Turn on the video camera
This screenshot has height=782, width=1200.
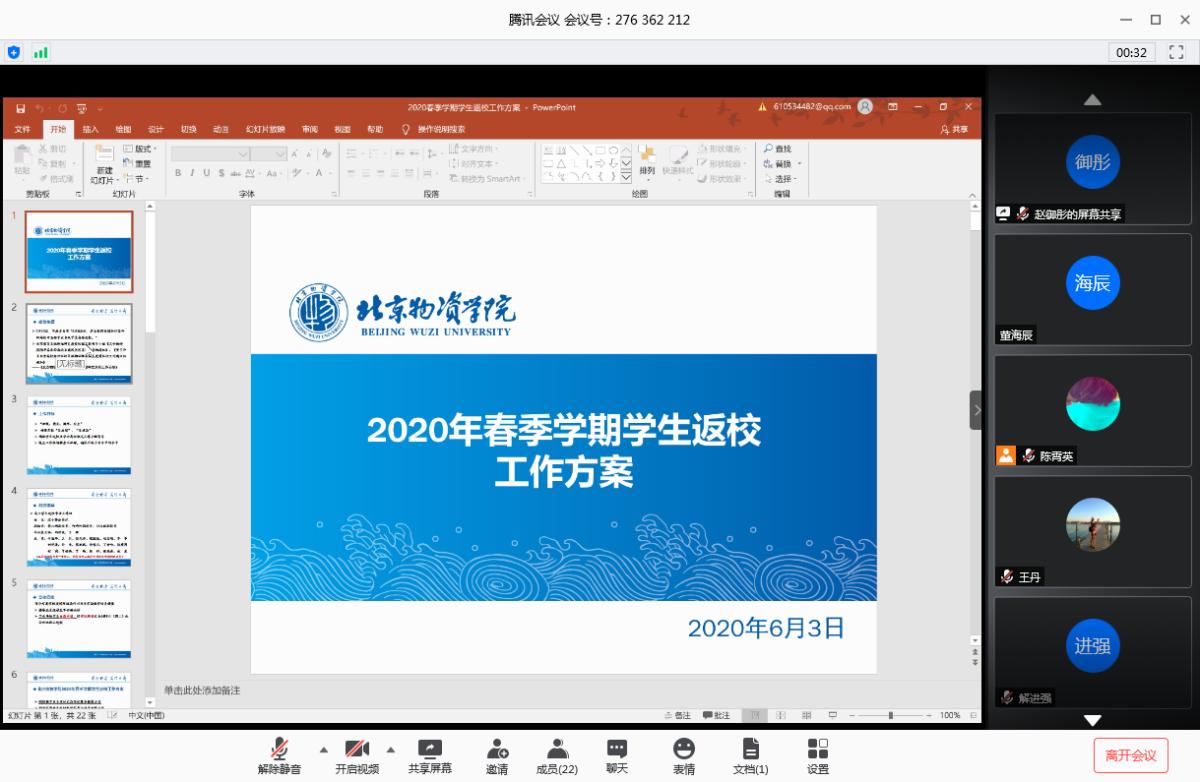357,749
